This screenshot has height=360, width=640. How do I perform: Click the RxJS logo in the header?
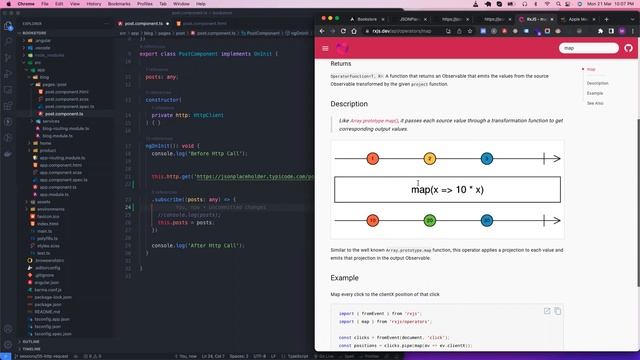coord(342,48)
